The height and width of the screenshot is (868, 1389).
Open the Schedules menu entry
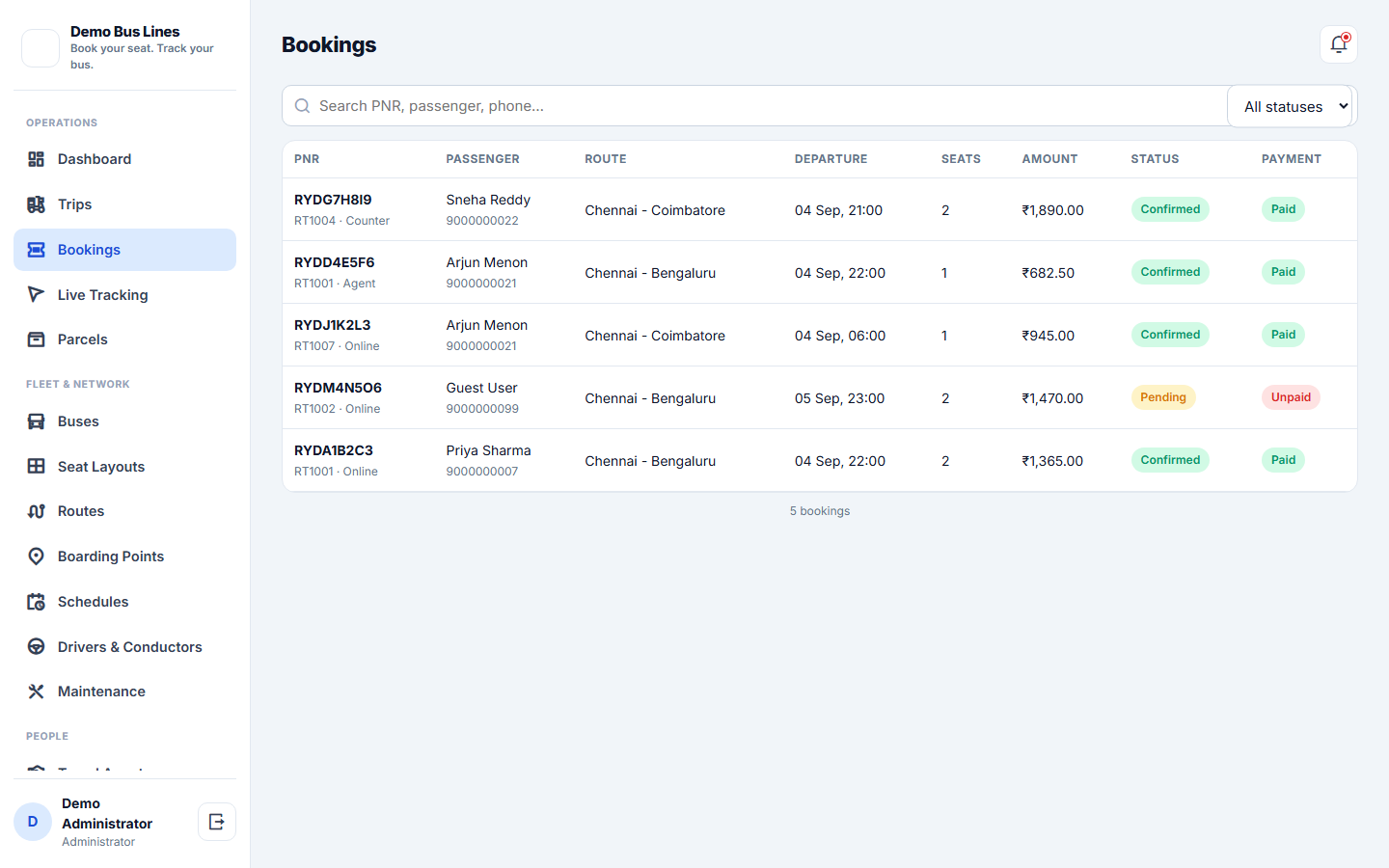click(124, 602)
